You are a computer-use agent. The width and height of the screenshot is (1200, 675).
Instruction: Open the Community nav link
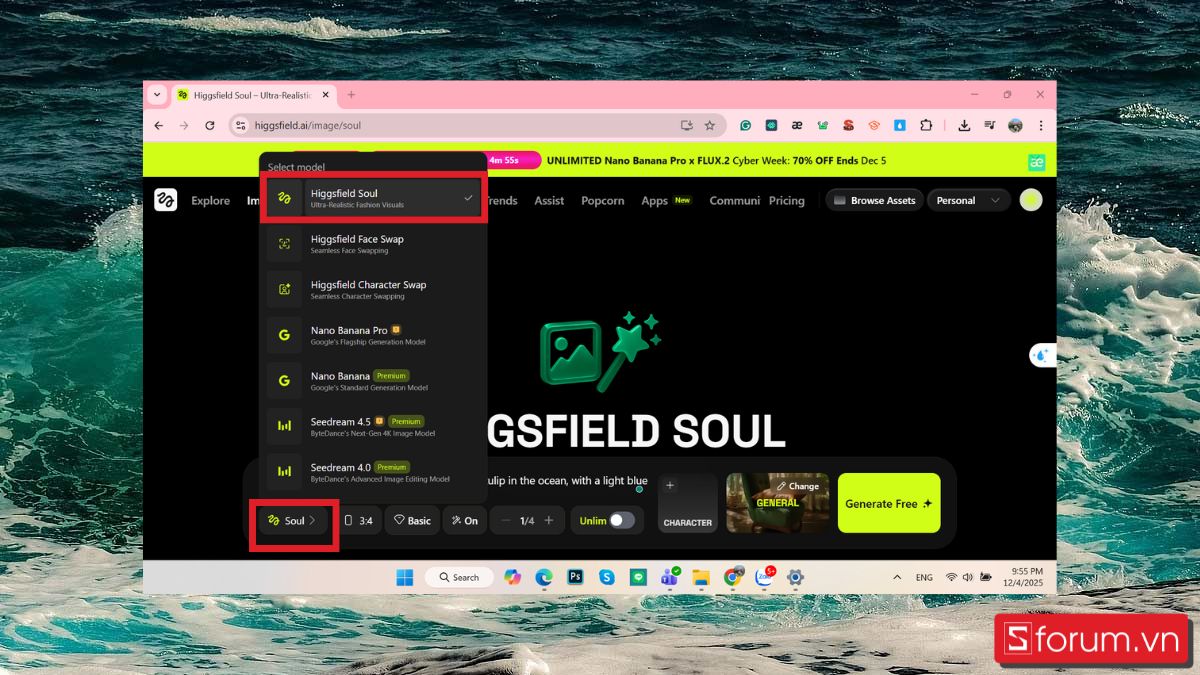pyautogui.click(x=735, y=200)
